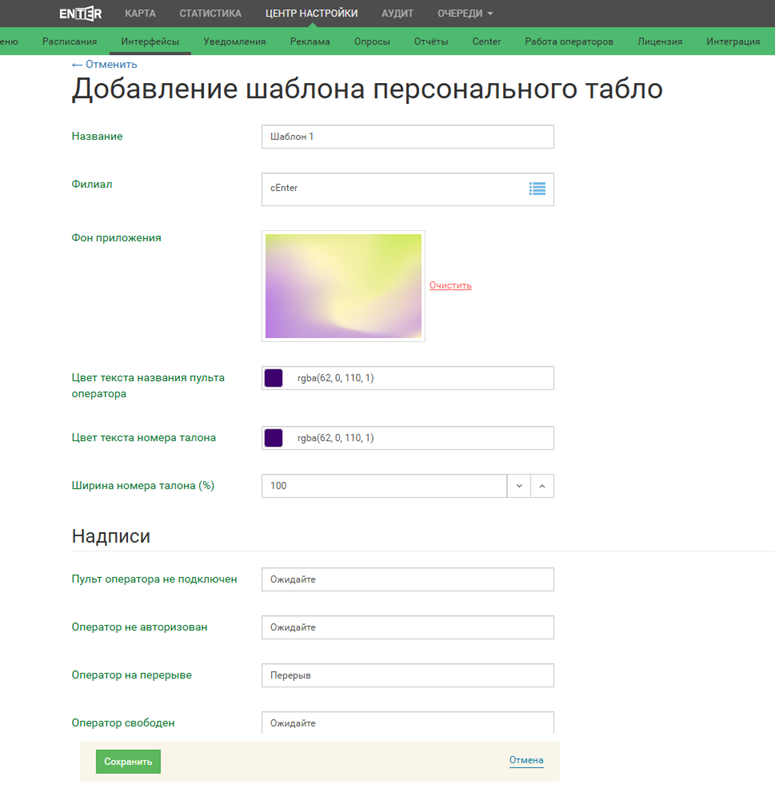Open the Статистика menu item
The image size is (775, 788).
coord(210,14)
